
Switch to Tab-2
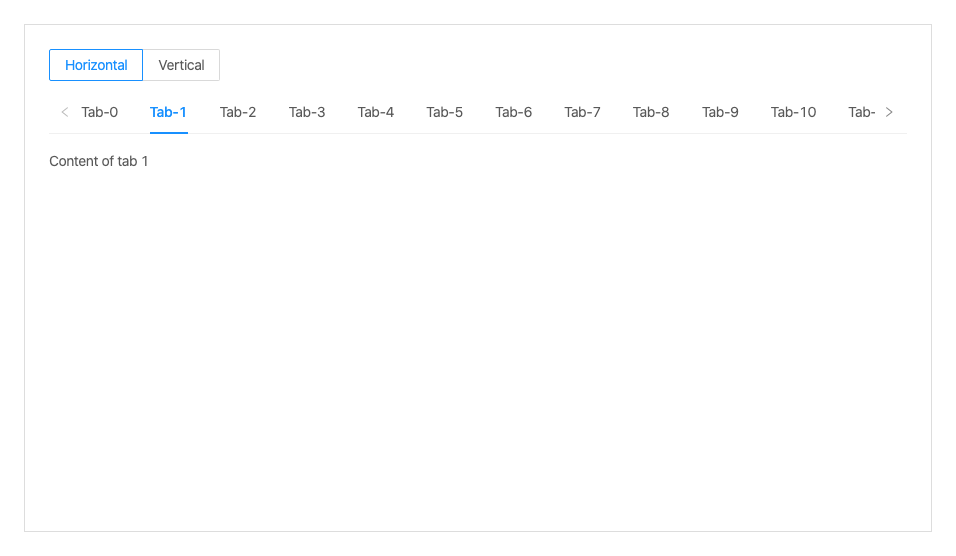click(x=238, y=112)
